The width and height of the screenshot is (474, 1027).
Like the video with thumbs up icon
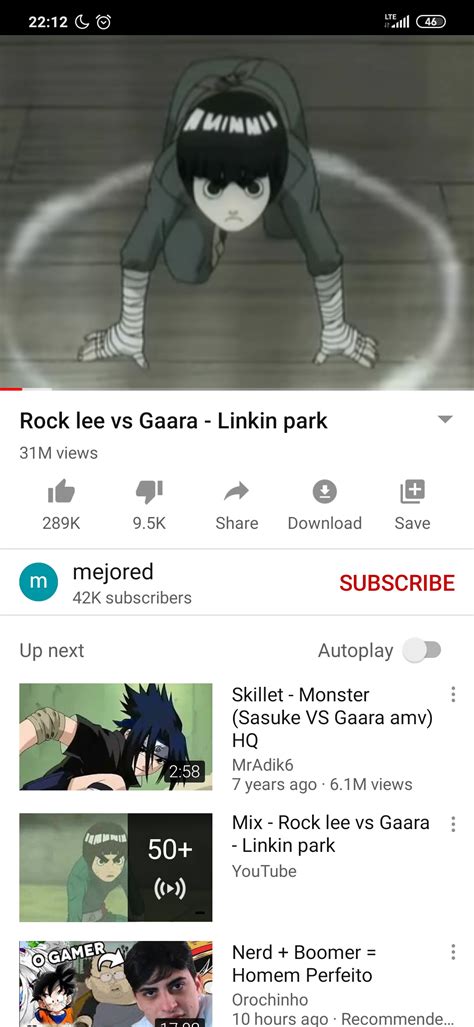coord(61,491)
